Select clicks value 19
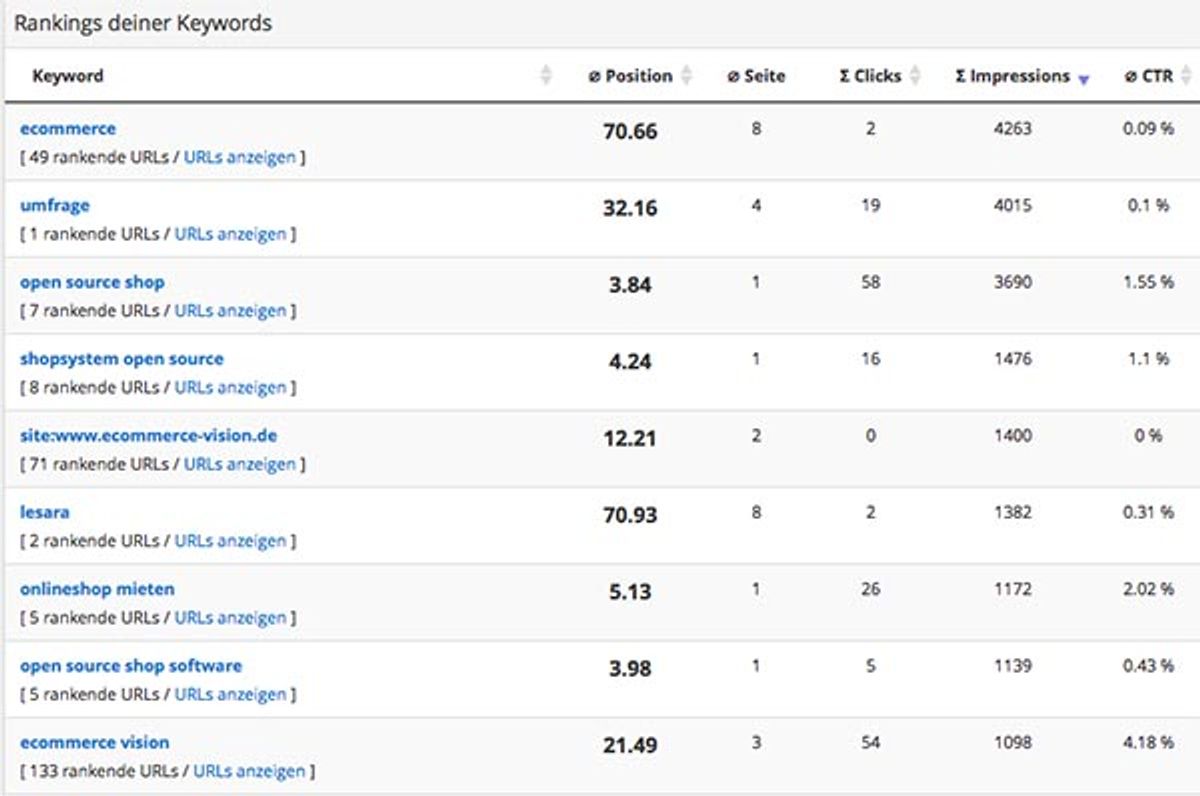Screen dimensions: 1200x796 pos(871,206)
